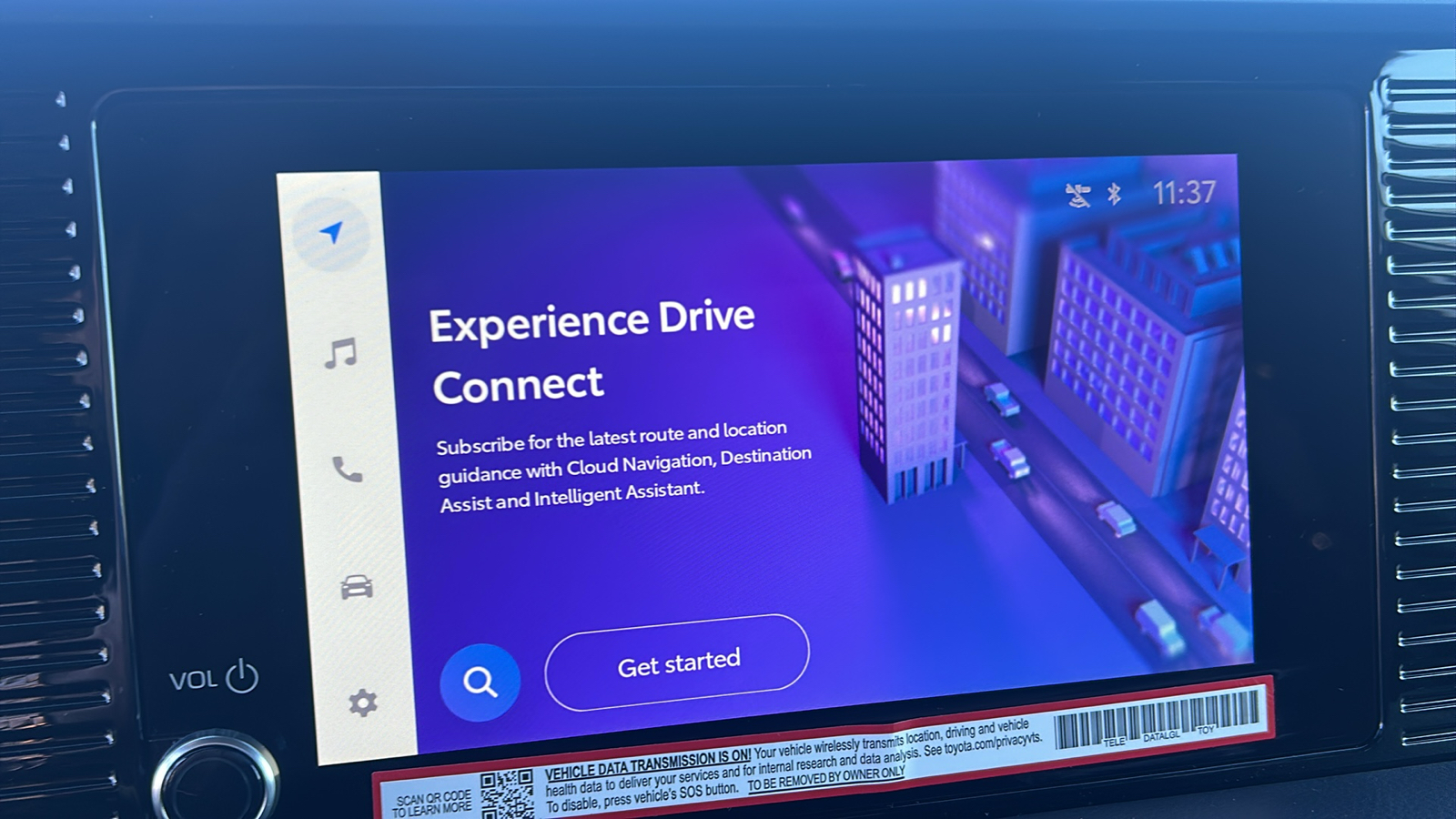Click the Scan QR Code To Learn More label

point(432,803)
